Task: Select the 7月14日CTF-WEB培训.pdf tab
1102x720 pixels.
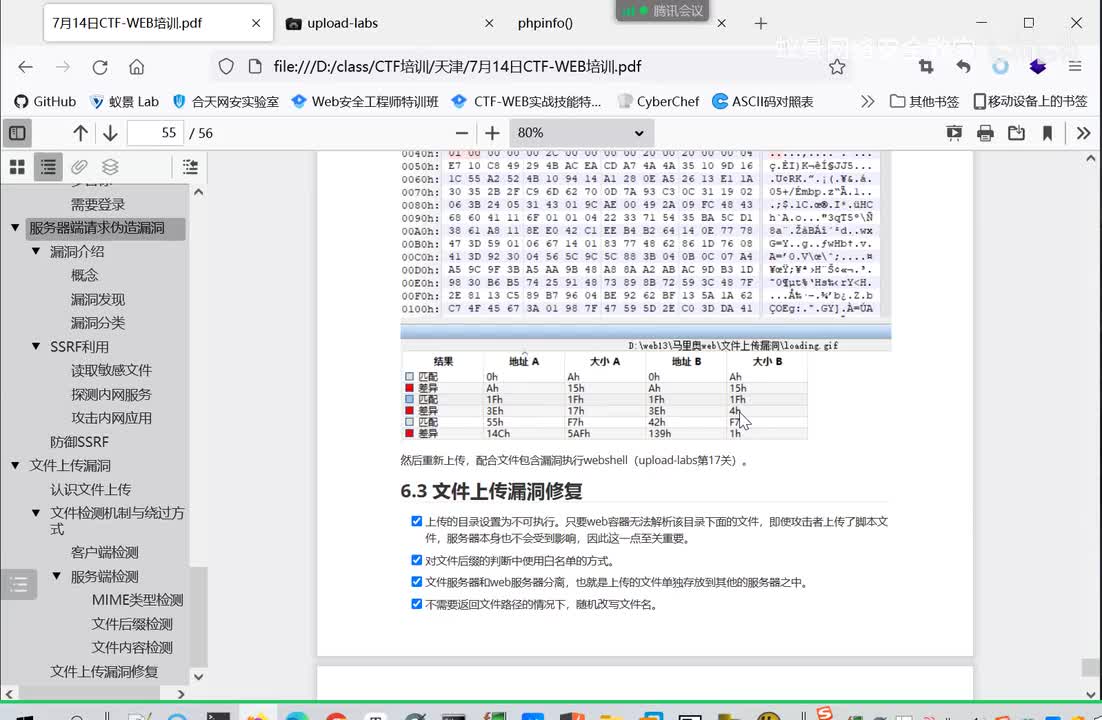Action: (157, 23)
